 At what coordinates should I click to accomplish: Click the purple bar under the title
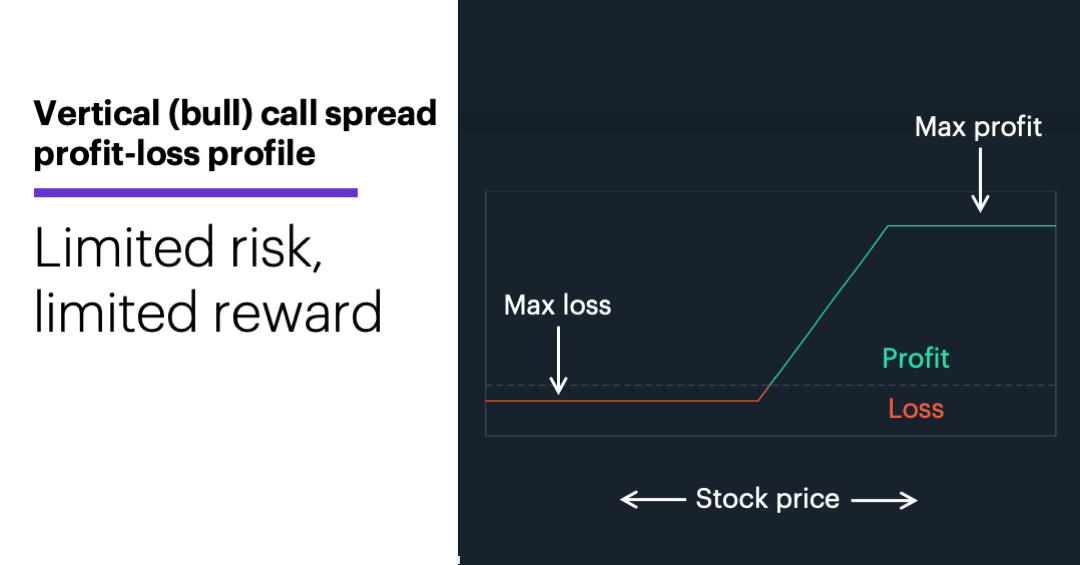click(196, 192)
